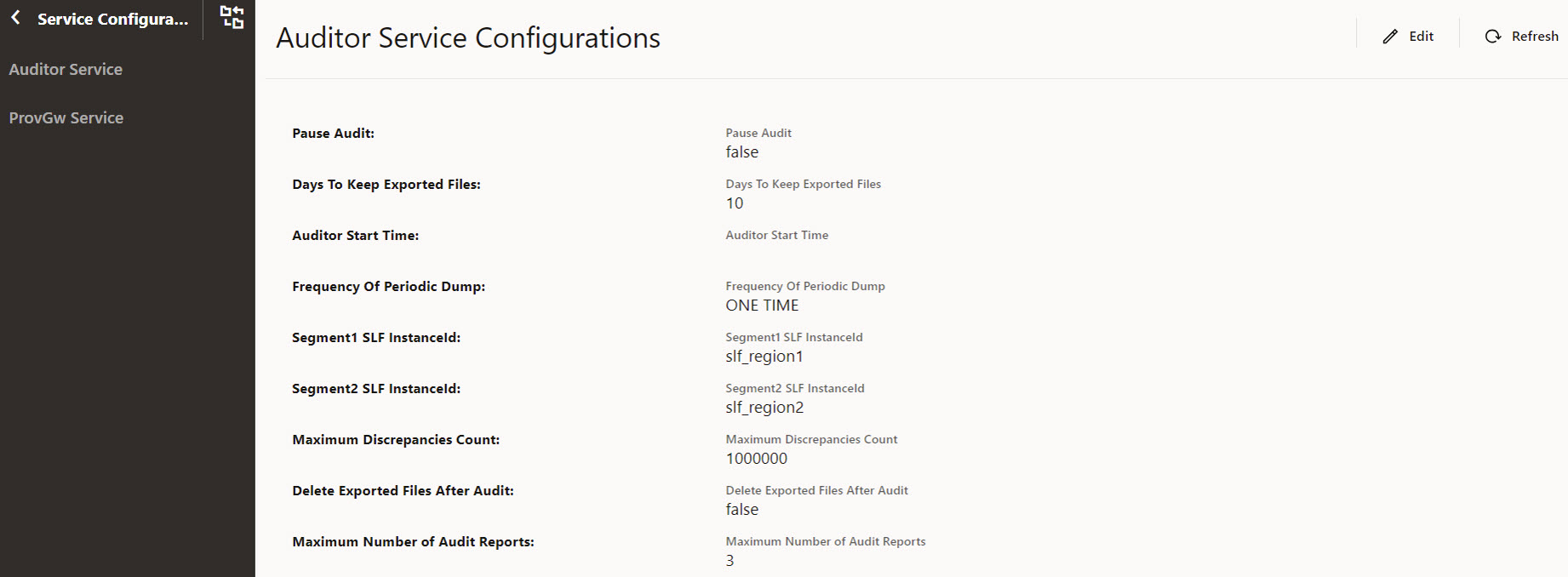Click the Delete Exported Files After Audit value false
1568x577 pixels.
[x=741, y=510]
